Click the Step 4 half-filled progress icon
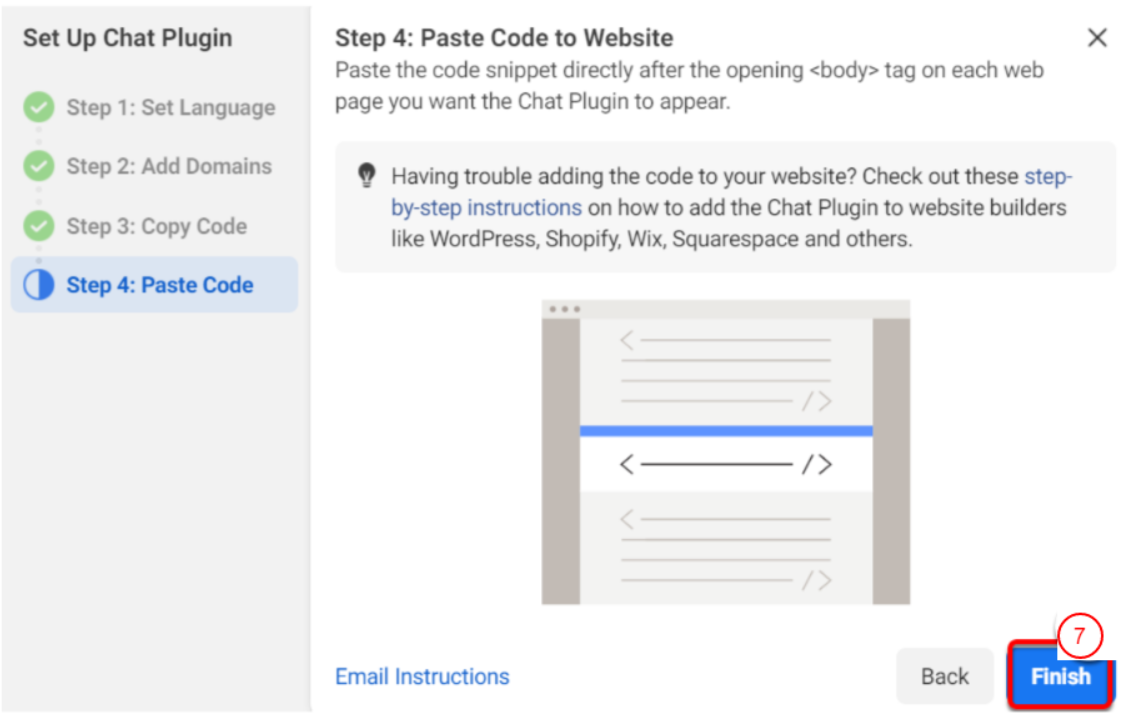The width and height of the screenshot is (1138, 721). coord(39,286)
